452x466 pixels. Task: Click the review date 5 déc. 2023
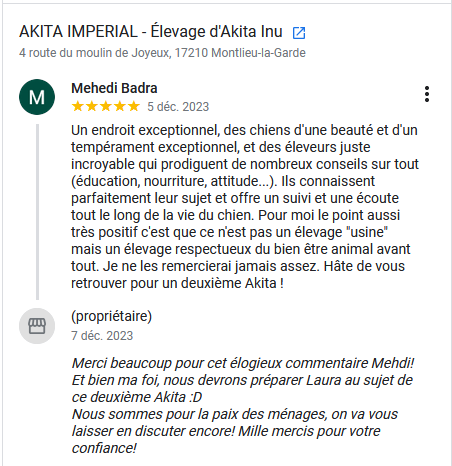178,107
